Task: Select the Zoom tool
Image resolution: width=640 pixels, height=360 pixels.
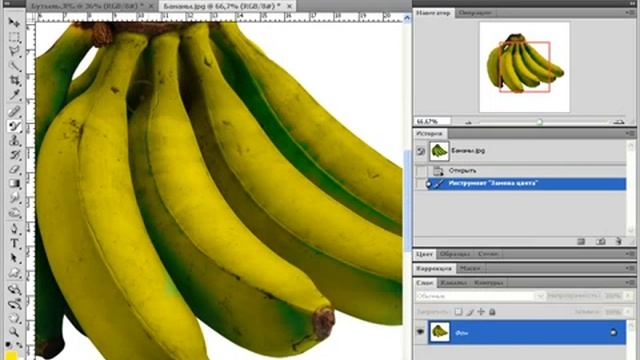Action: pos(14,332)
